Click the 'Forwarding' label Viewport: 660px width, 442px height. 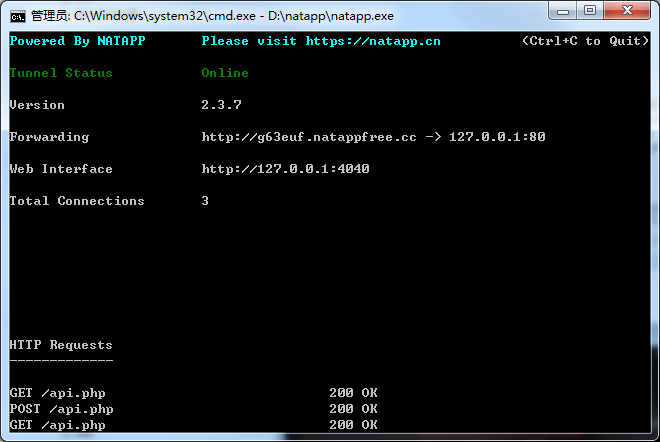(x=49, y=137)
